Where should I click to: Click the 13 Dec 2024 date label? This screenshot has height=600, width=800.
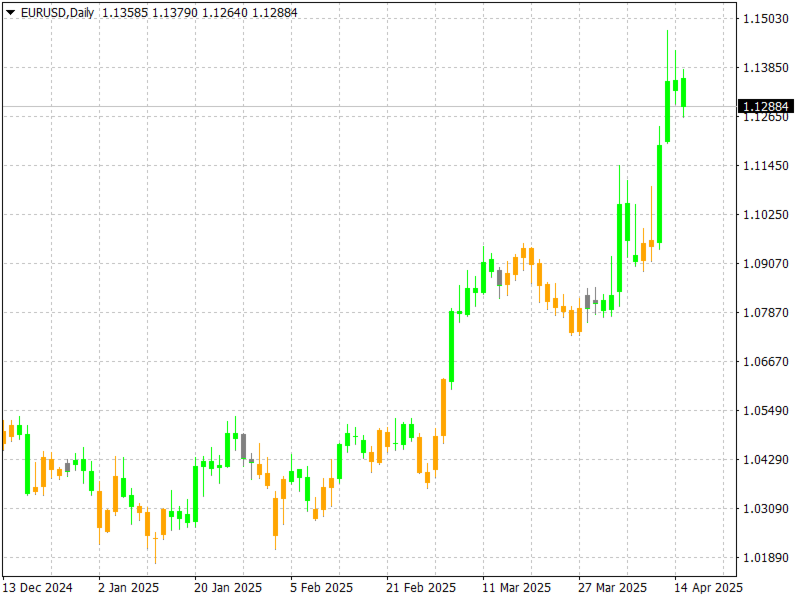[x=37, y=588]
